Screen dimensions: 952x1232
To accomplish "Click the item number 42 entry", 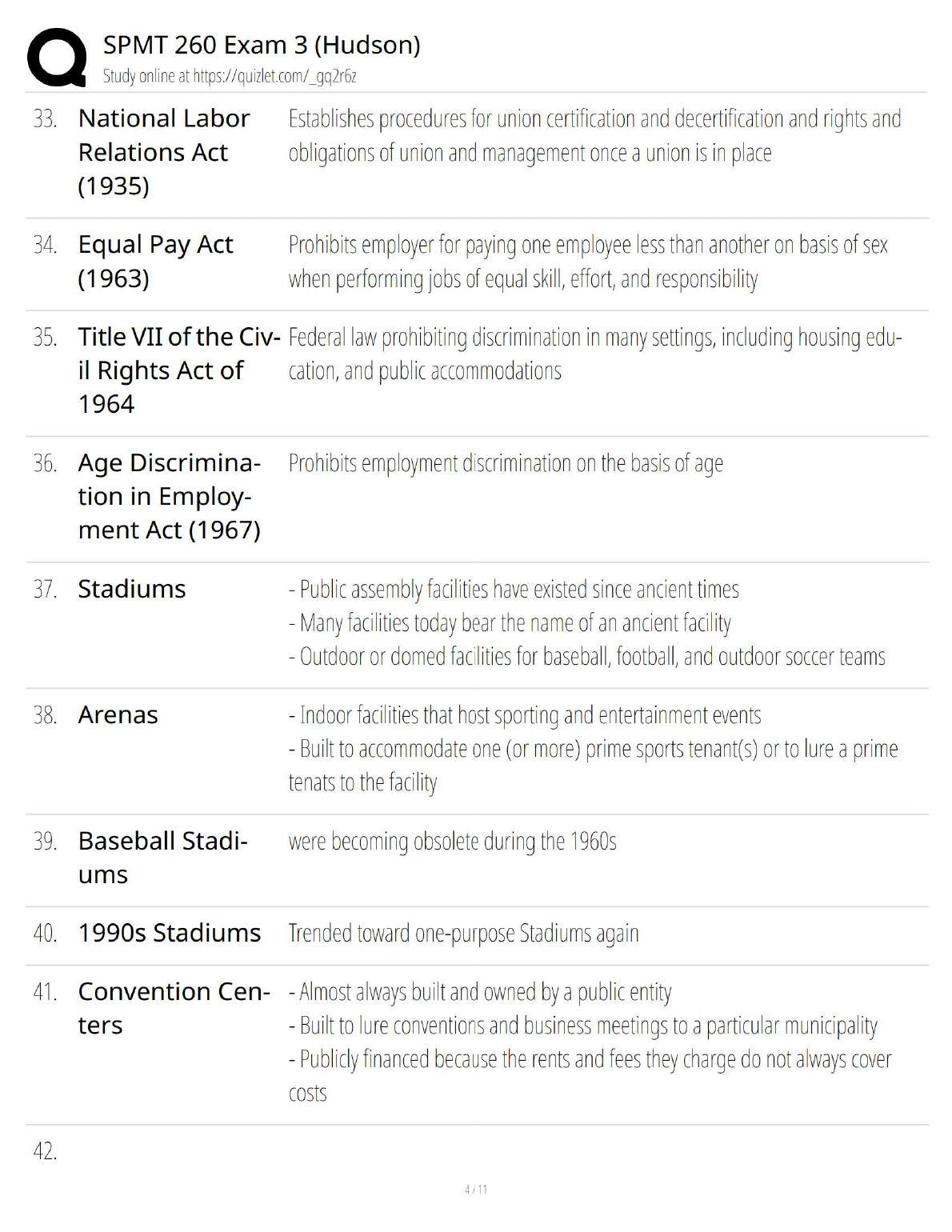I will [x=46, y=1151].
